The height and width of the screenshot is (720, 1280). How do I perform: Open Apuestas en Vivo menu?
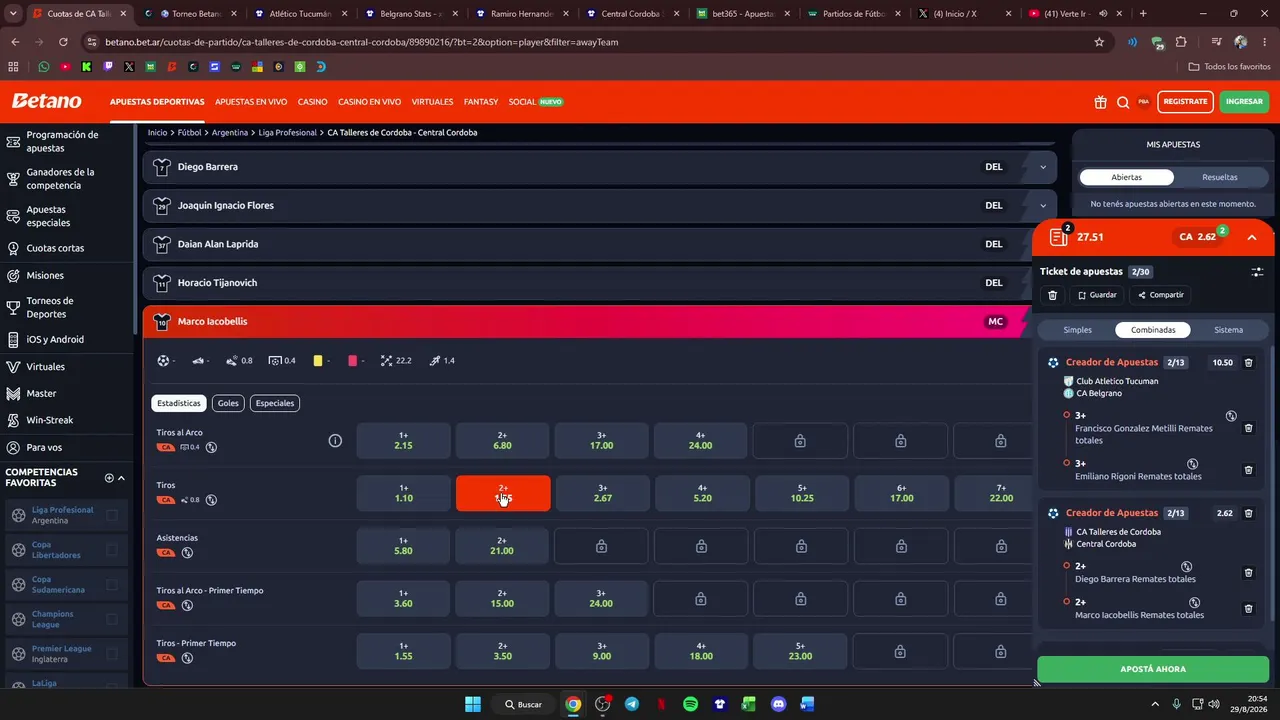pos(251,102)
